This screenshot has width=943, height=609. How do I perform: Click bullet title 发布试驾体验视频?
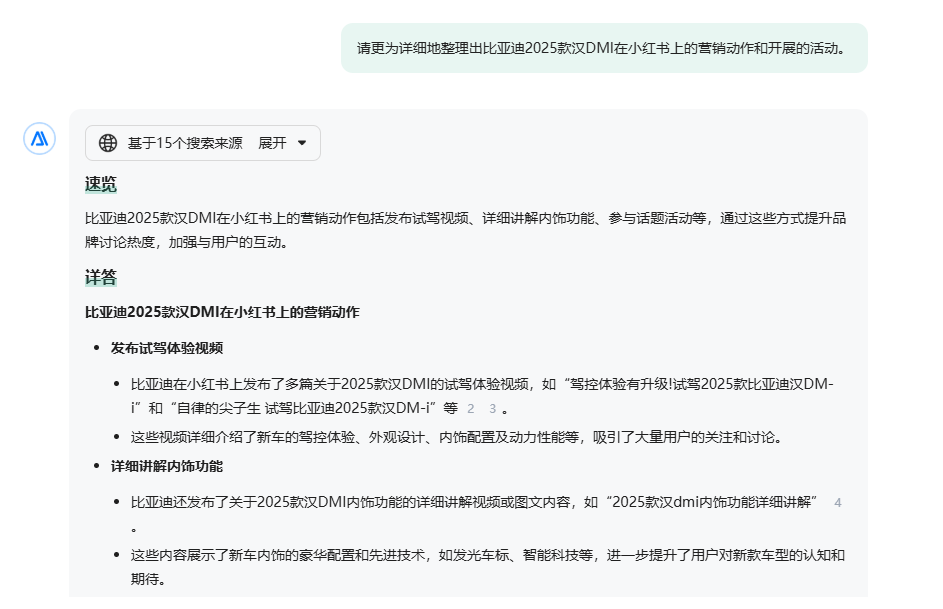[x=167, y=348]
